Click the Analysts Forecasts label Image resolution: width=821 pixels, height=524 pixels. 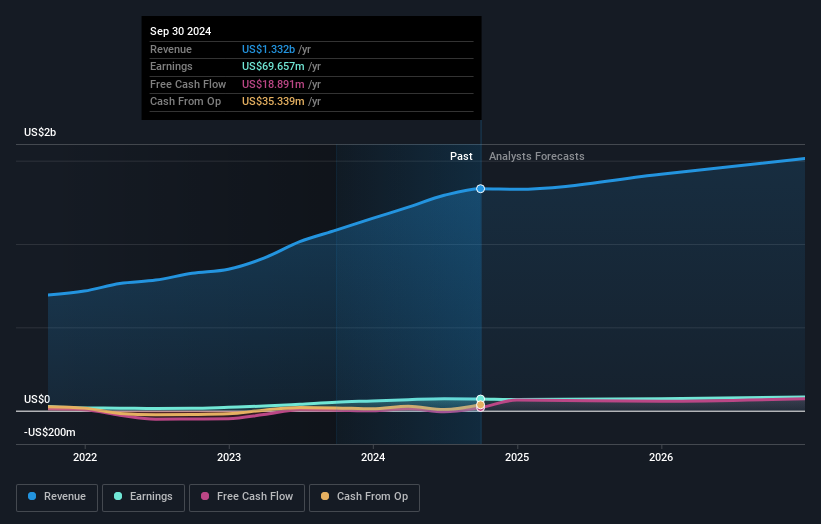pyautogui.click(x=537, y=156)
